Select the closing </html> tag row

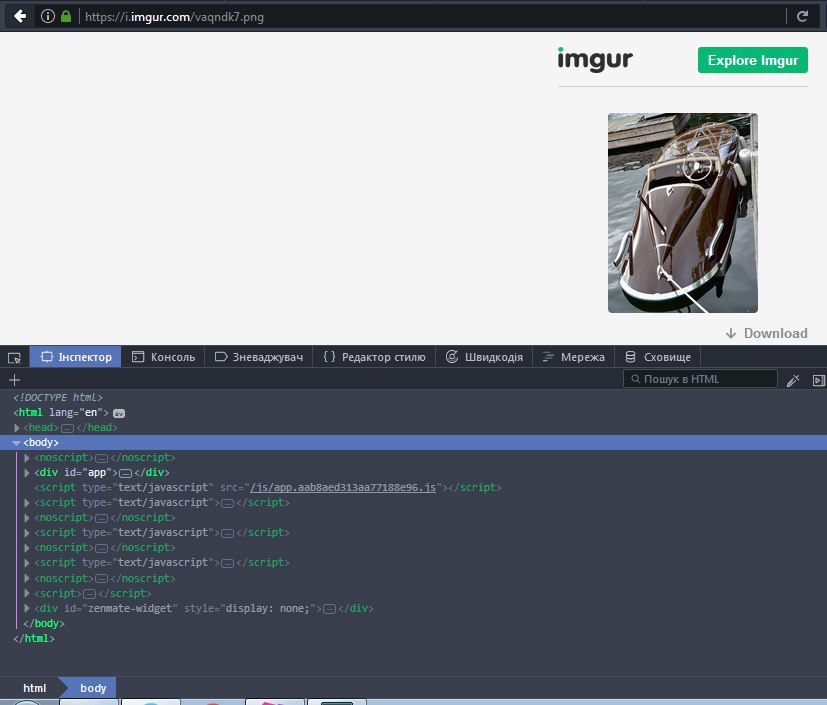pyautogui.click(x=414, y=638)
